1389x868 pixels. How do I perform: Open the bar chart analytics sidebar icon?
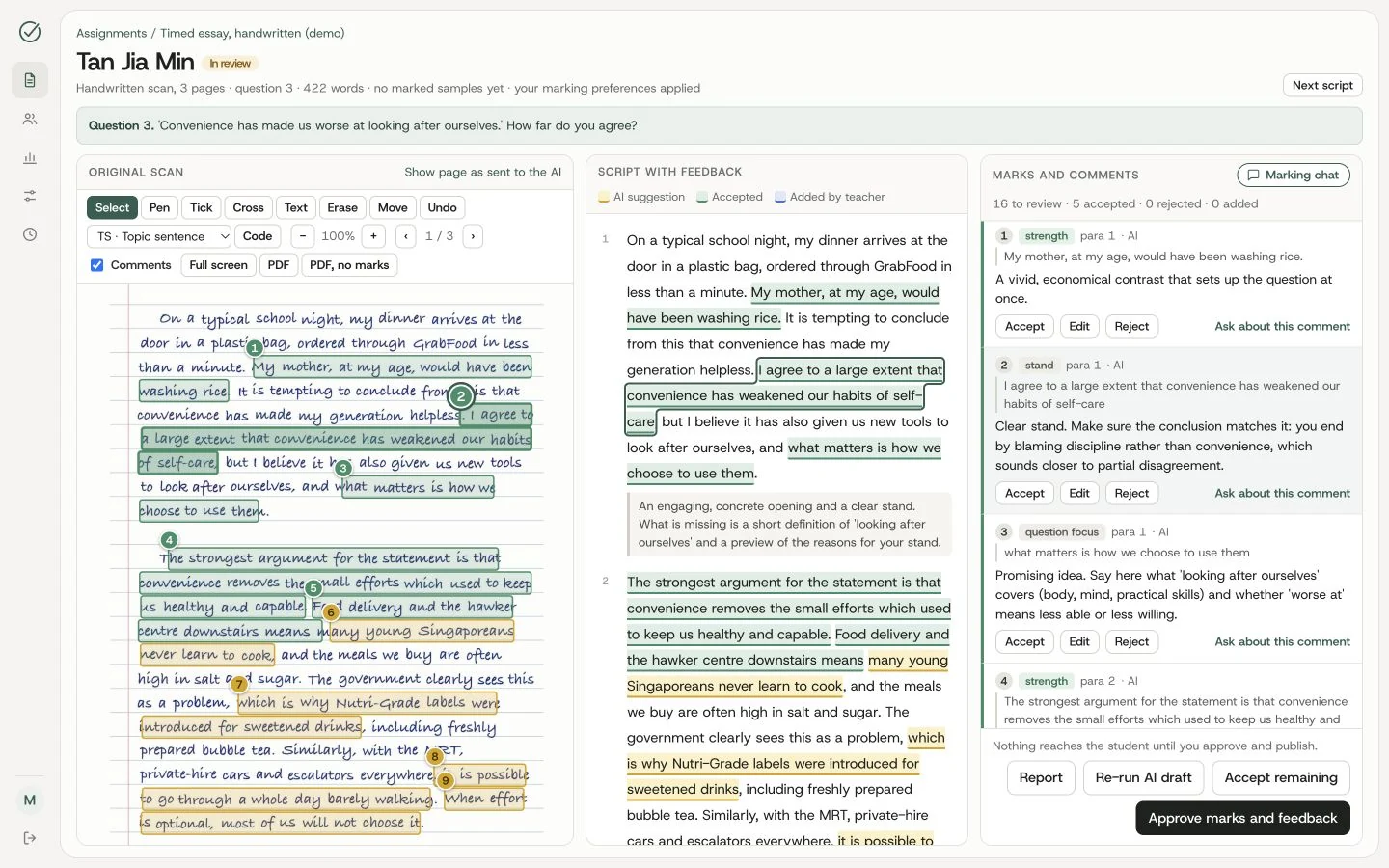pyautogui.click(x=30, y=158)
